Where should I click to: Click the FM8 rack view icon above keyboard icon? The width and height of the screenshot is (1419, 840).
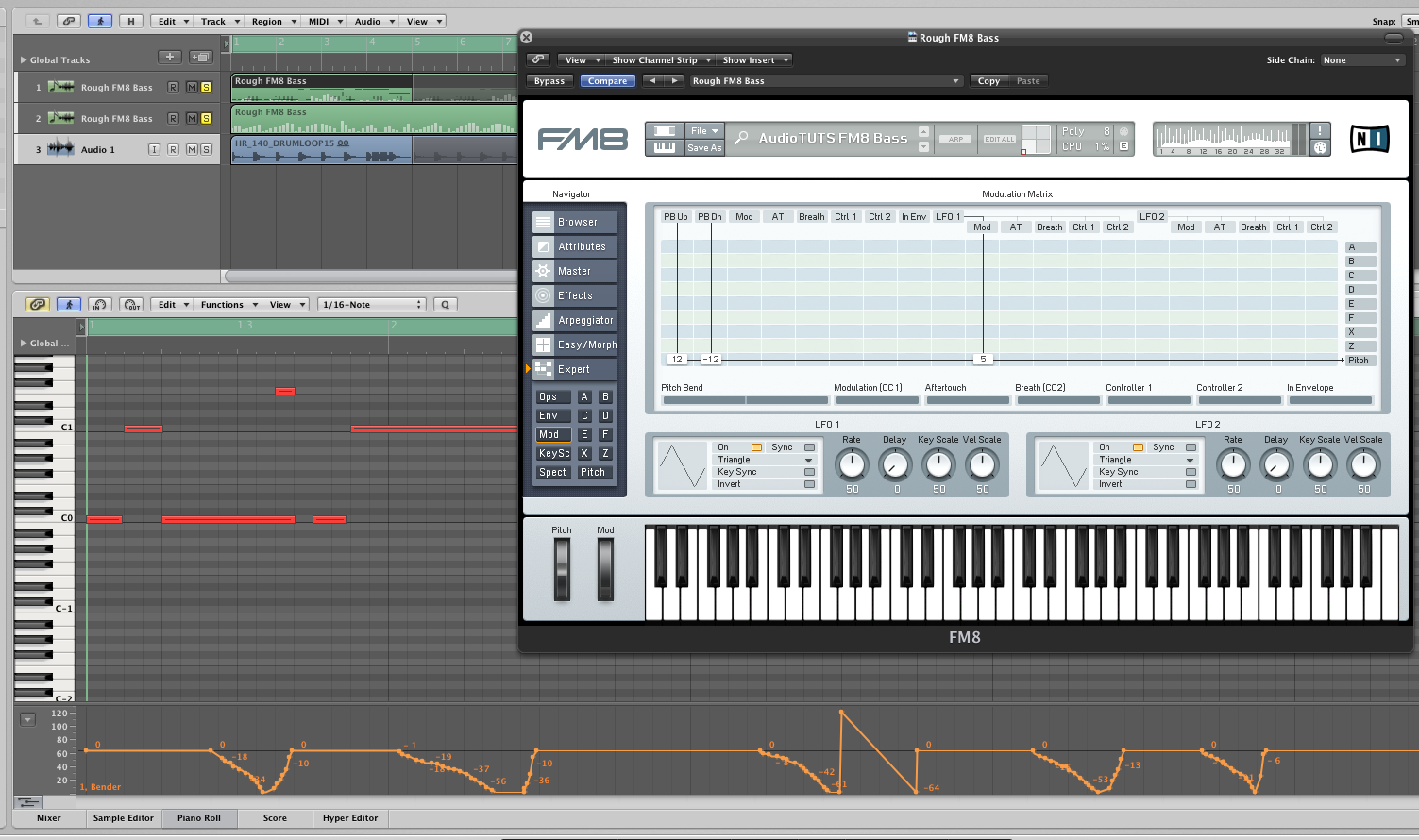point(665,130)
